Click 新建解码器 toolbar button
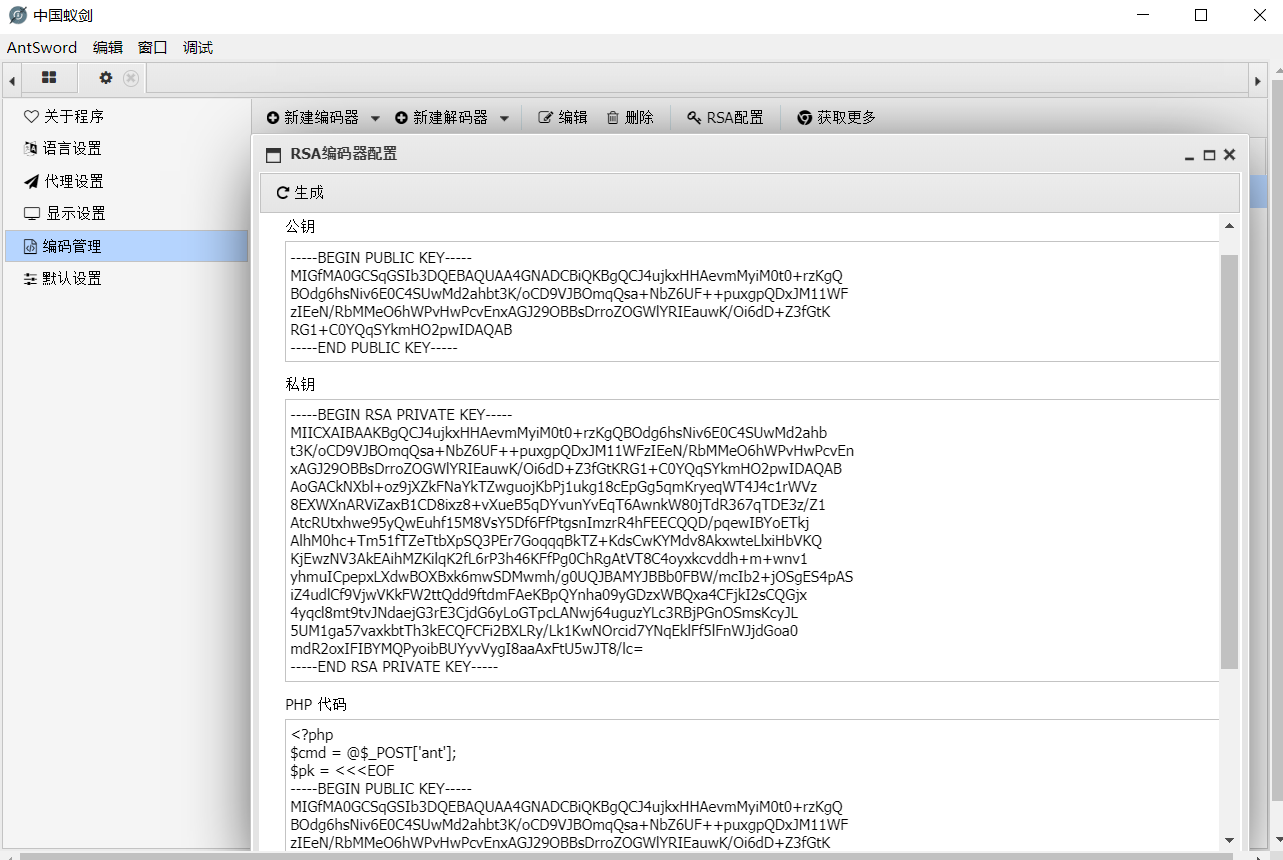The width and height of the screenshot is (1283, 860). (442, 118)
